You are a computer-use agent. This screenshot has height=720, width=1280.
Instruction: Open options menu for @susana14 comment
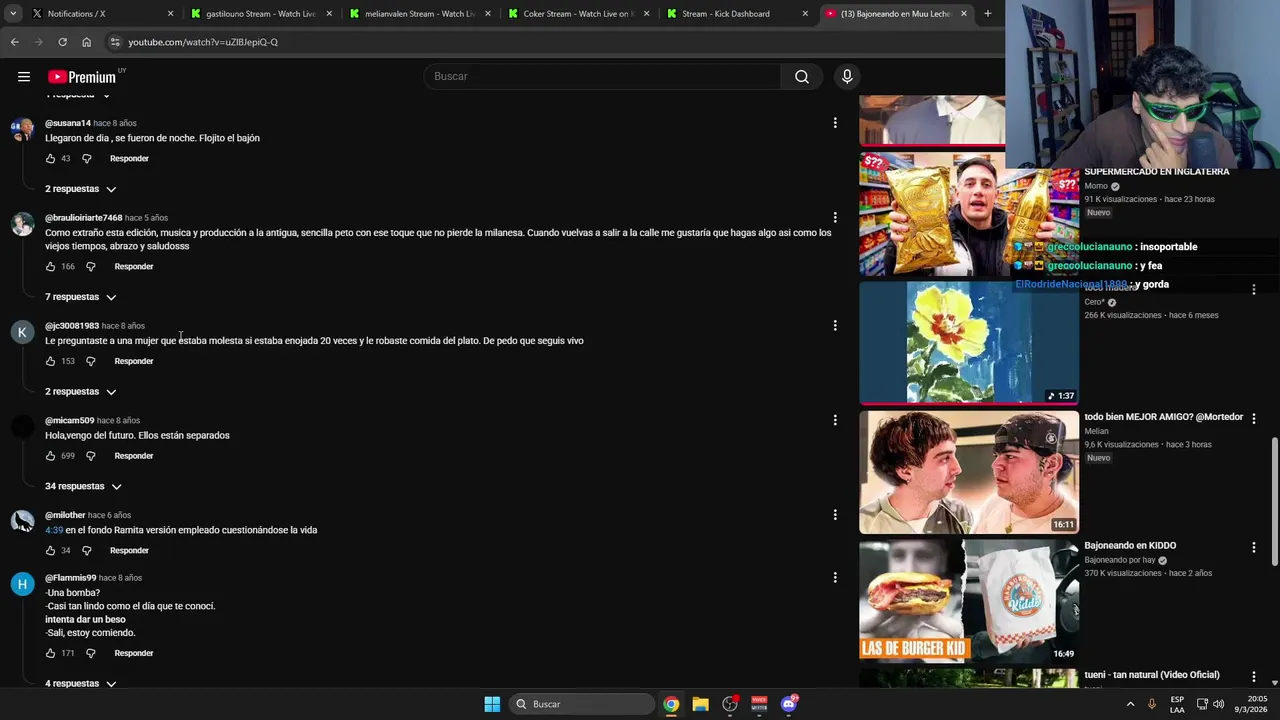(x=835, y=123)
